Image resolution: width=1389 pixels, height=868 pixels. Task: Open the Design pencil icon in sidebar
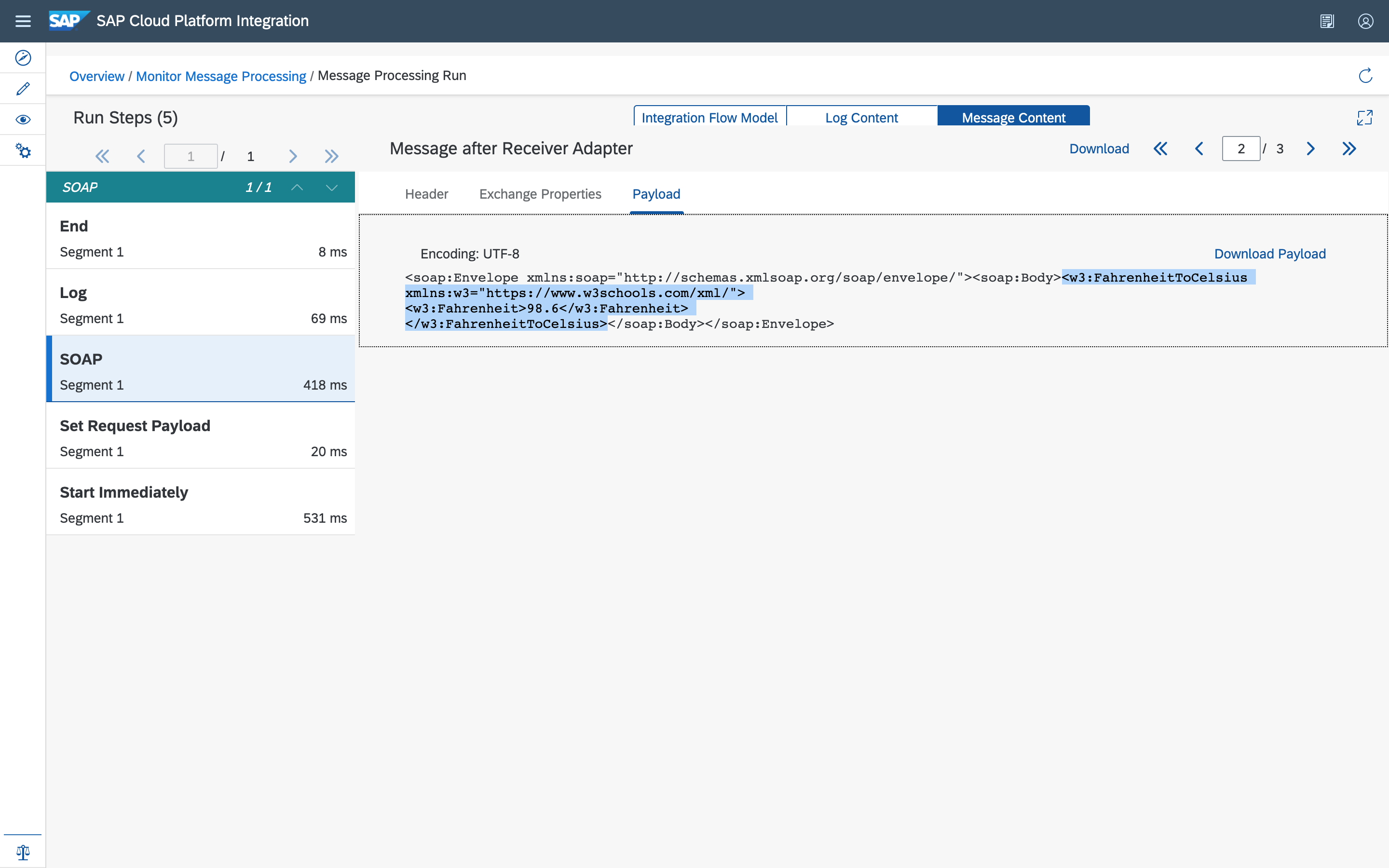pos(23,88)
